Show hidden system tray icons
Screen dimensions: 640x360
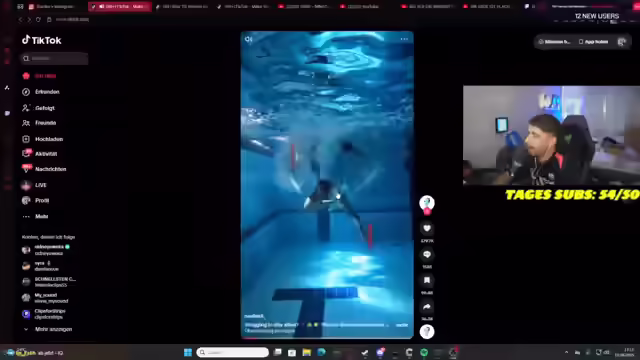pyautogui.click(x=567, y=352)
